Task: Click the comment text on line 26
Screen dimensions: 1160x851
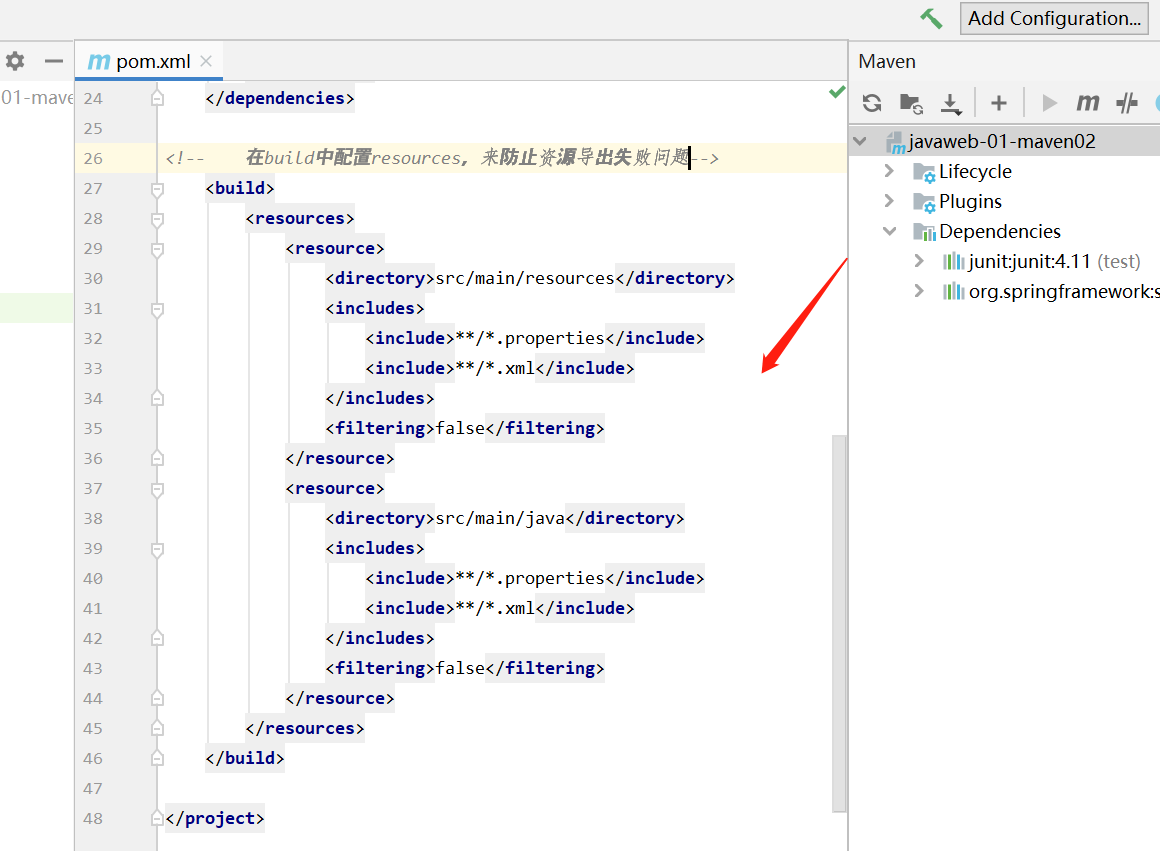Action: pyautogui.click(x=442, y=158)
